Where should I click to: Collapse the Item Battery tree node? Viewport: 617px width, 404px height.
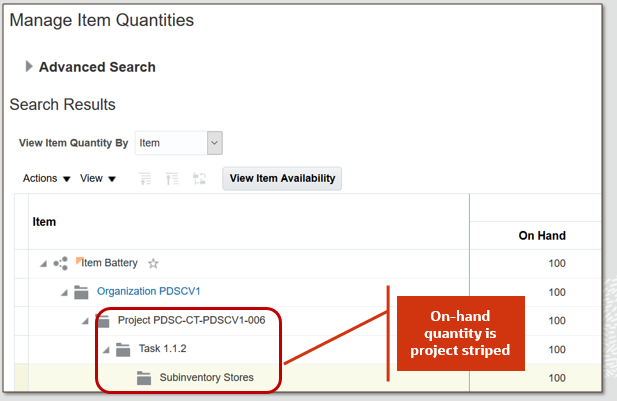point(43,264)
